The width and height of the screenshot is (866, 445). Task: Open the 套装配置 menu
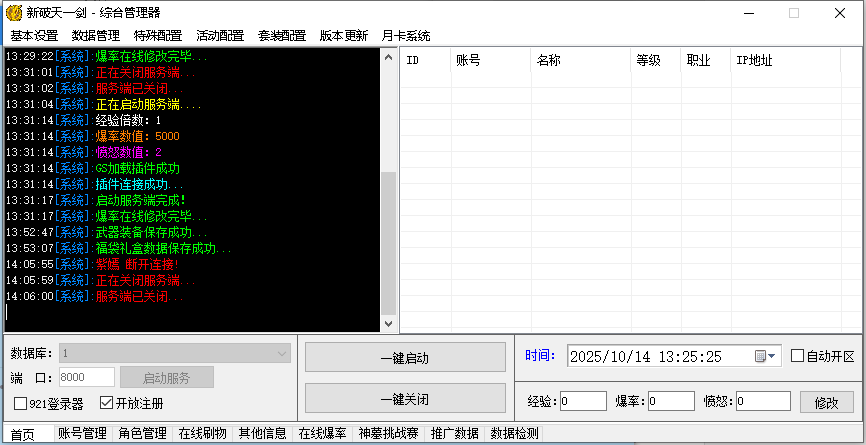282,36
